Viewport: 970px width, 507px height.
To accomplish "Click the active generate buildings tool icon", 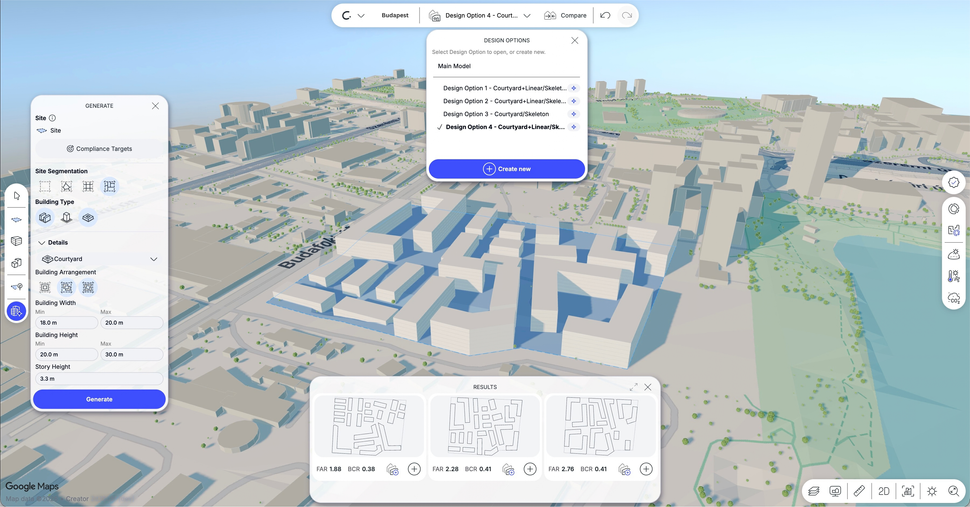I will click(x=17, y=311).
